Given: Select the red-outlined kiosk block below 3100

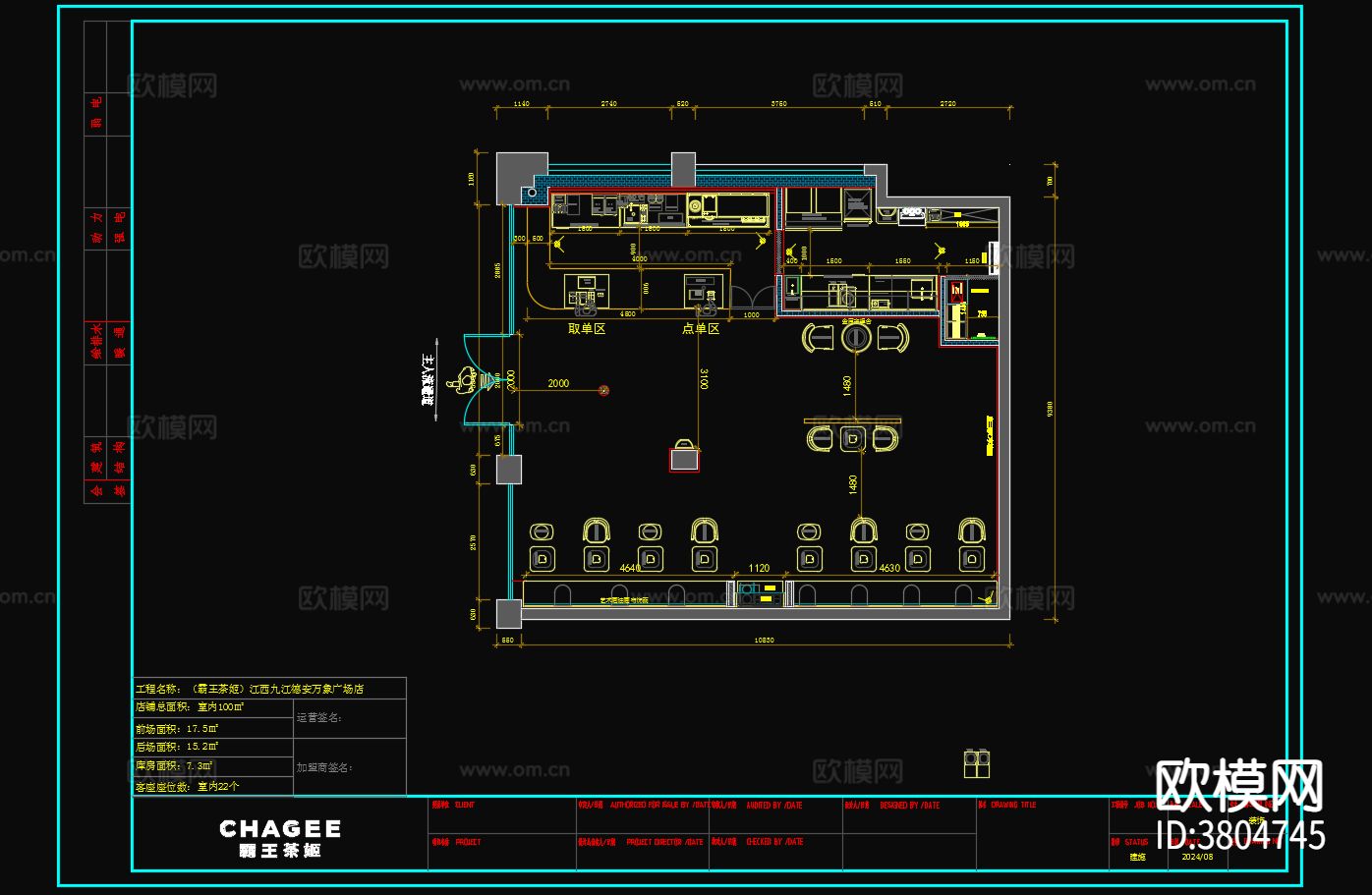Looking at the screenshot, I should (x=685, y=459).
